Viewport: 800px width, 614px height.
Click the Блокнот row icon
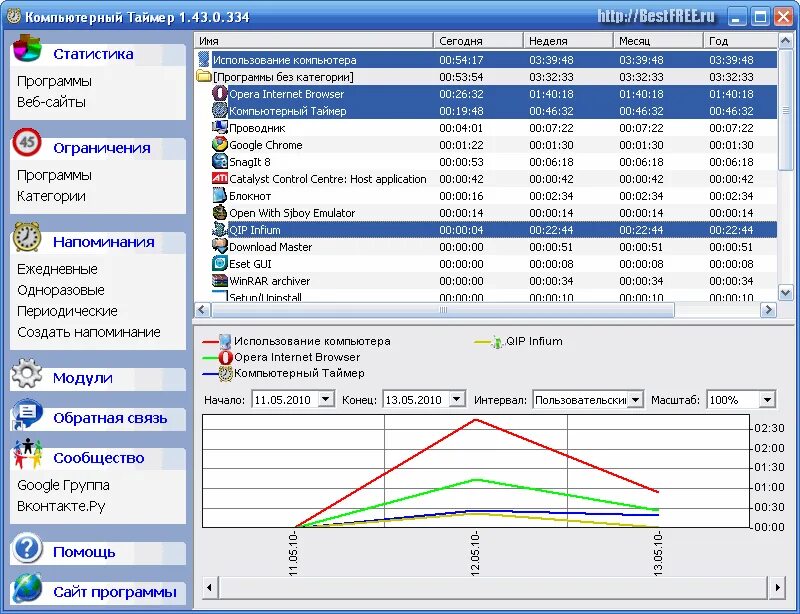(x=219, y=195)
